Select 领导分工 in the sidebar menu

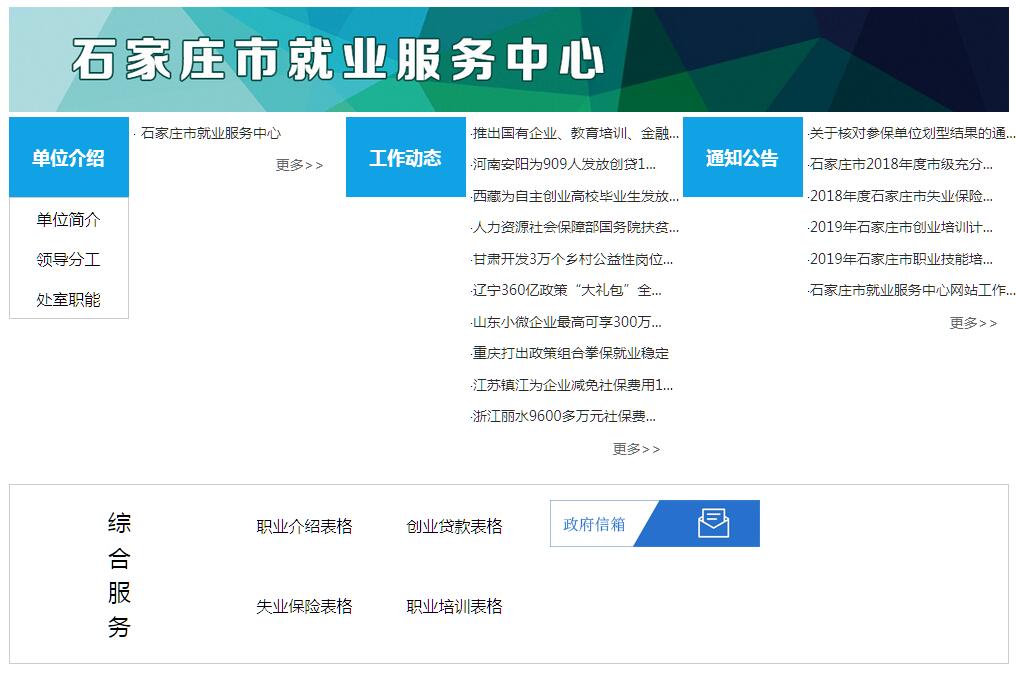tap(68, 260)
